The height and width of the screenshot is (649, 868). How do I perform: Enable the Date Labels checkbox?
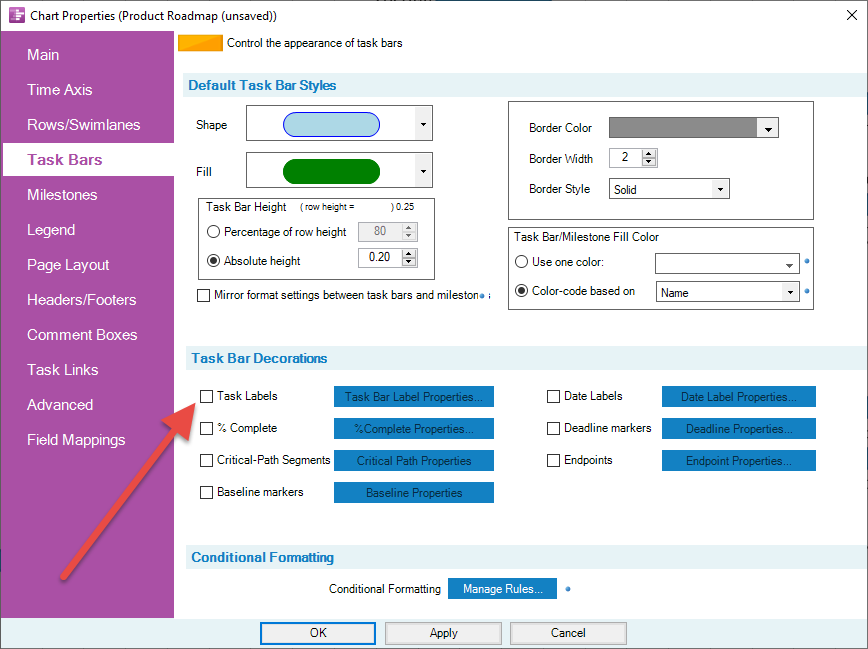pyautogui.click(x=553, y=396)
